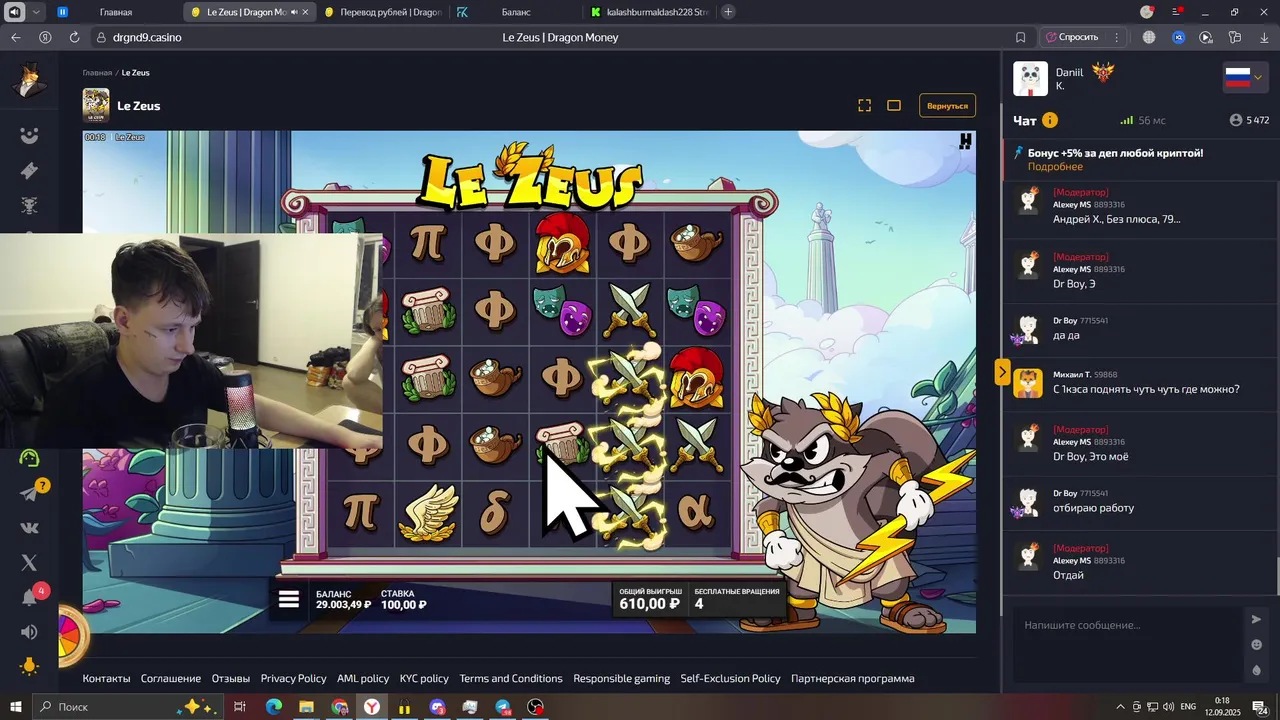Collapse the chat panel with arrow
Viewport: 1280px width, 720px height.
pos(1002,372)
